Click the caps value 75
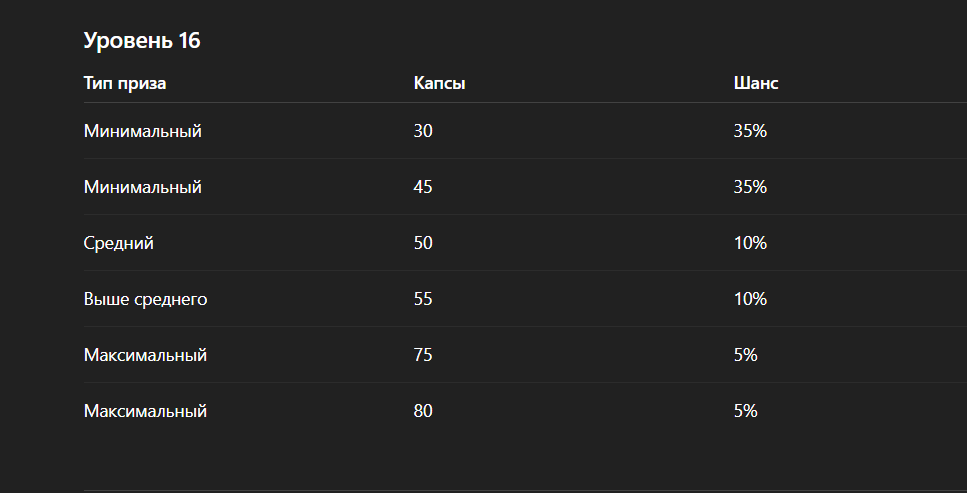 point(423,355)
